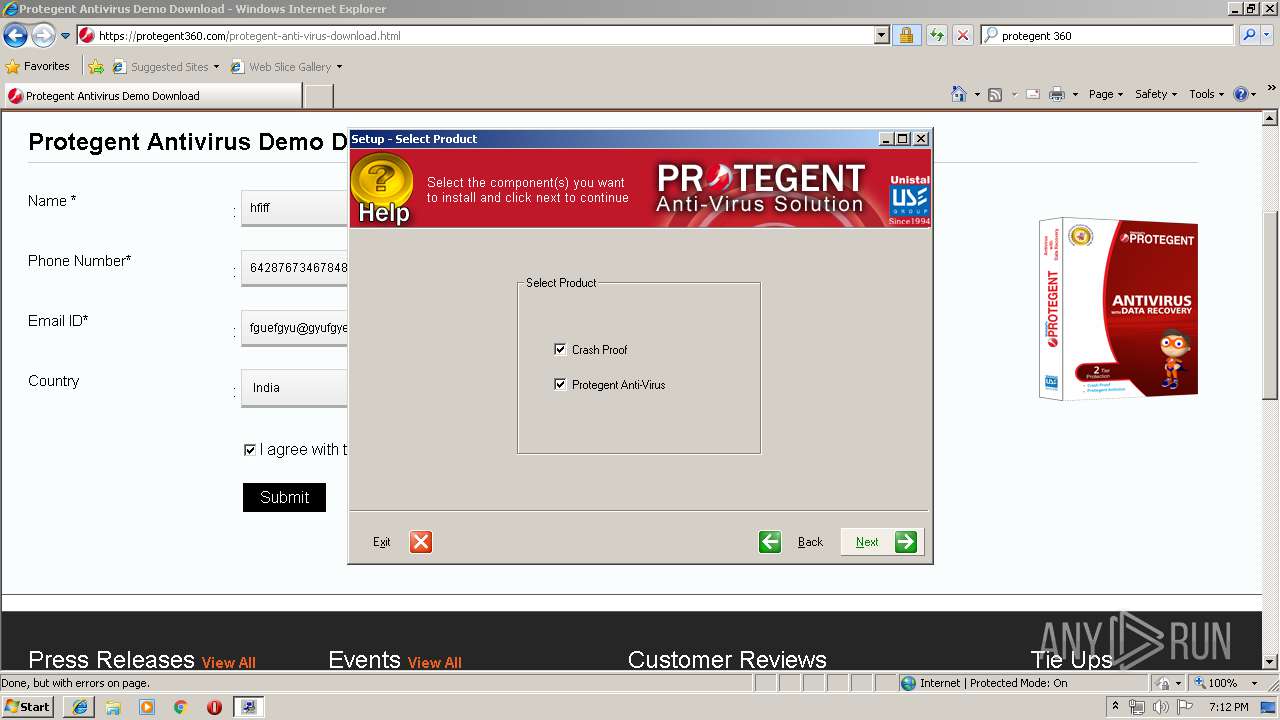Click the Phone Number input field
1280x720 pixels.
click(x=294, y=267)
